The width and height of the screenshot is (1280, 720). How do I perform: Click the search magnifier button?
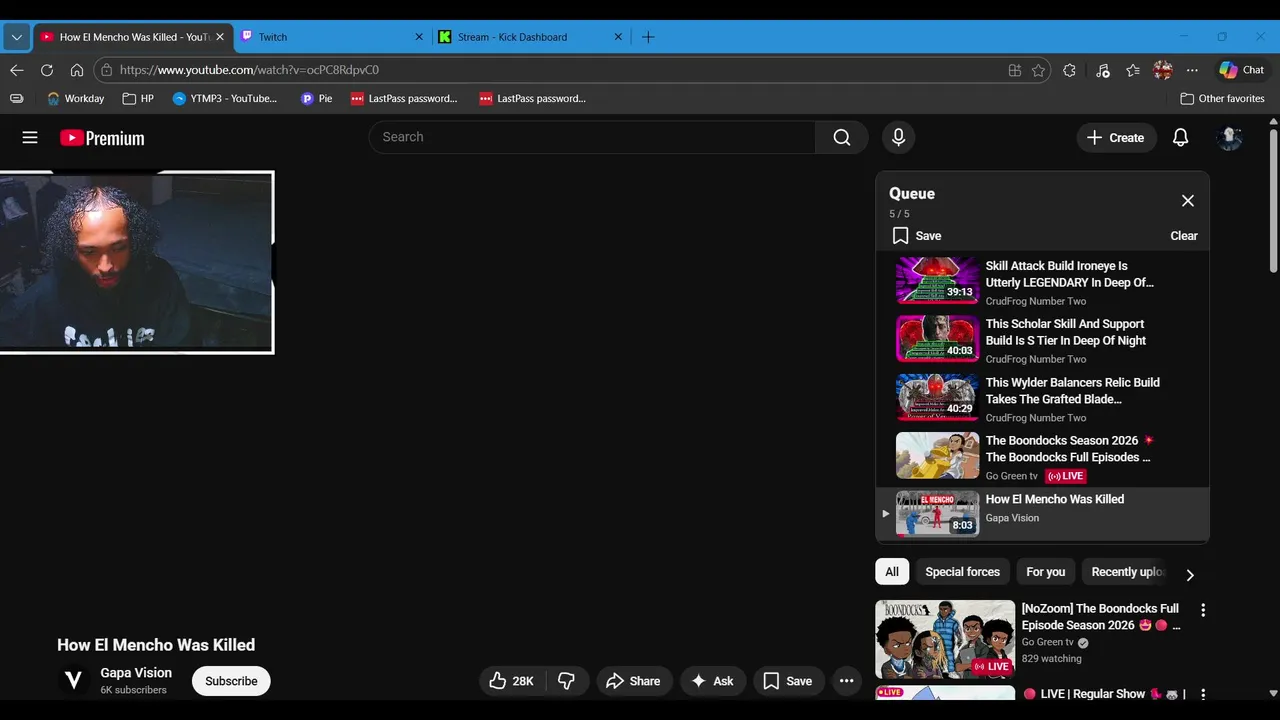point(842,137)
